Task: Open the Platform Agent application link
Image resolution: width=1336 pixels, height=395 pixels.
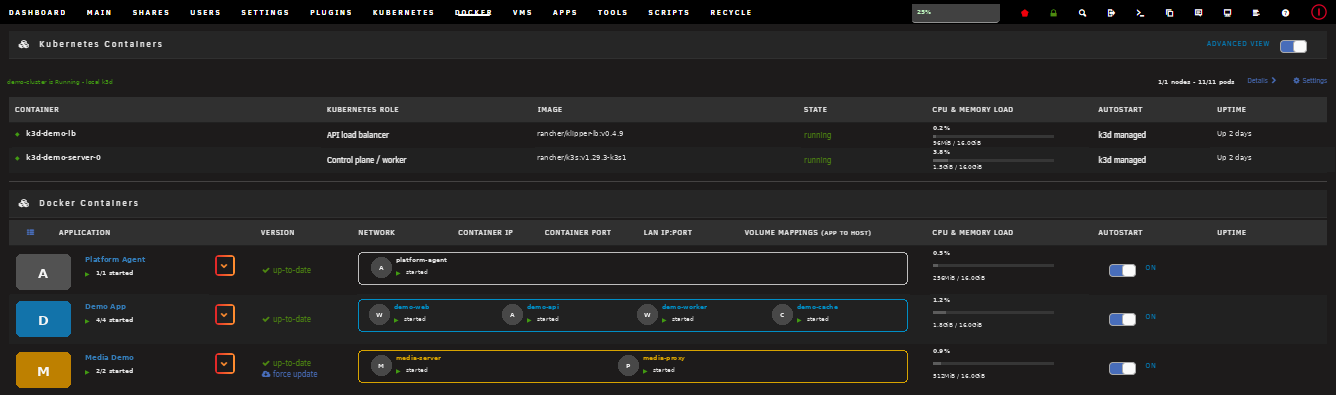Action: [x=115, y=259]
